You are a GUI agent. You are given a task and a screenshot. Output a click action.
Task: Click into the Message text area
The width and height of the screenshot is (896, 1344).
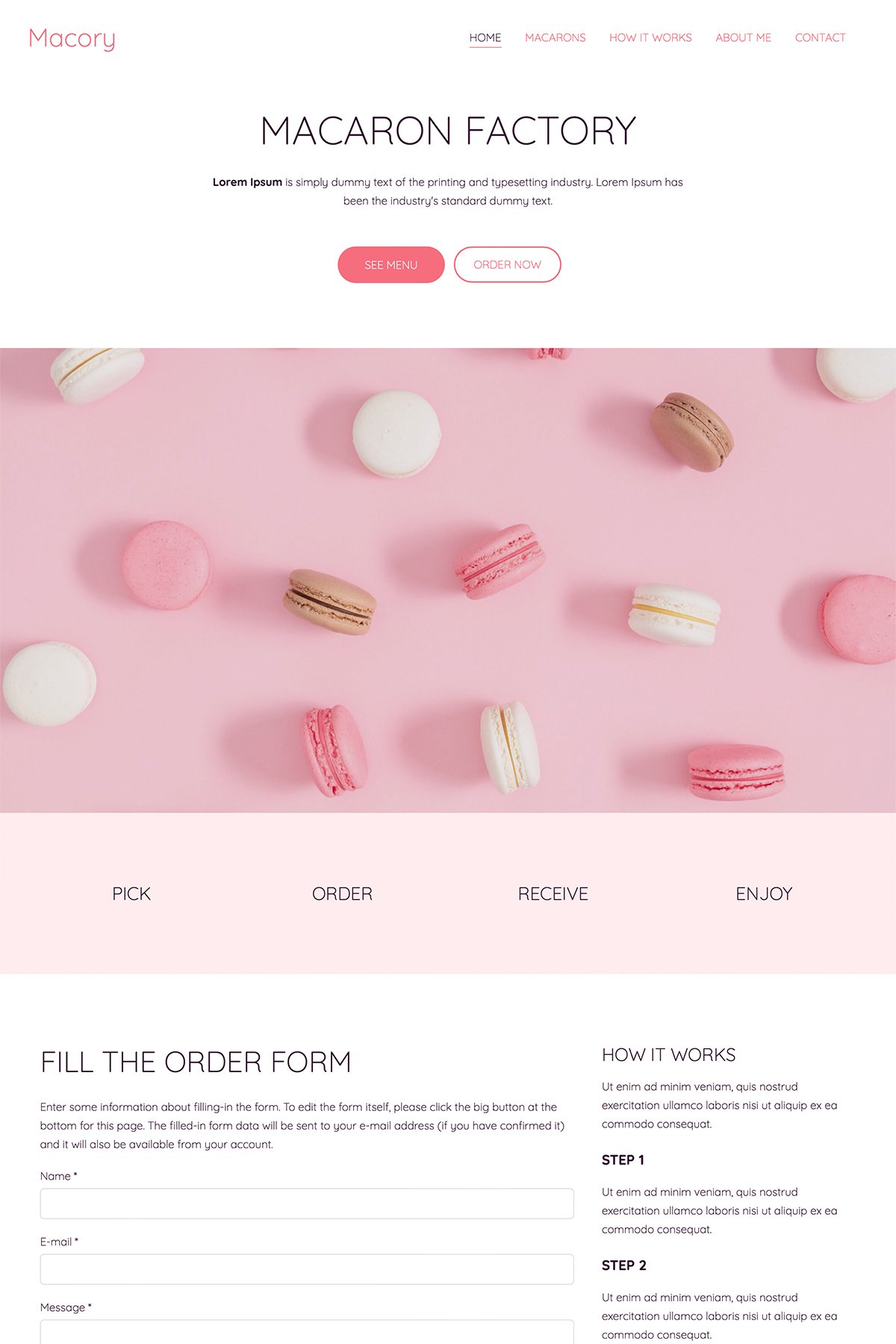point(307,1332)
